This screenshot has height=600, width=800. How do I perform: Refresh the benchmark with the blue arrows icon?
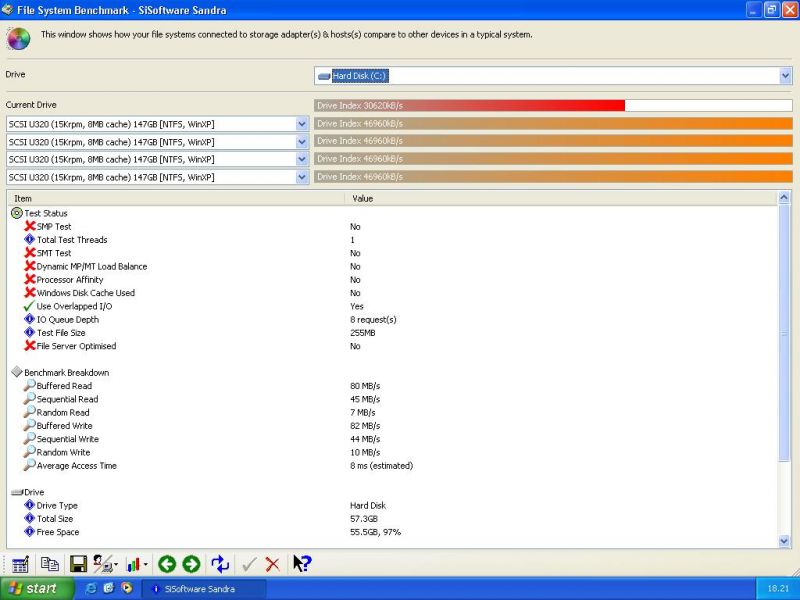pos(220,564)
